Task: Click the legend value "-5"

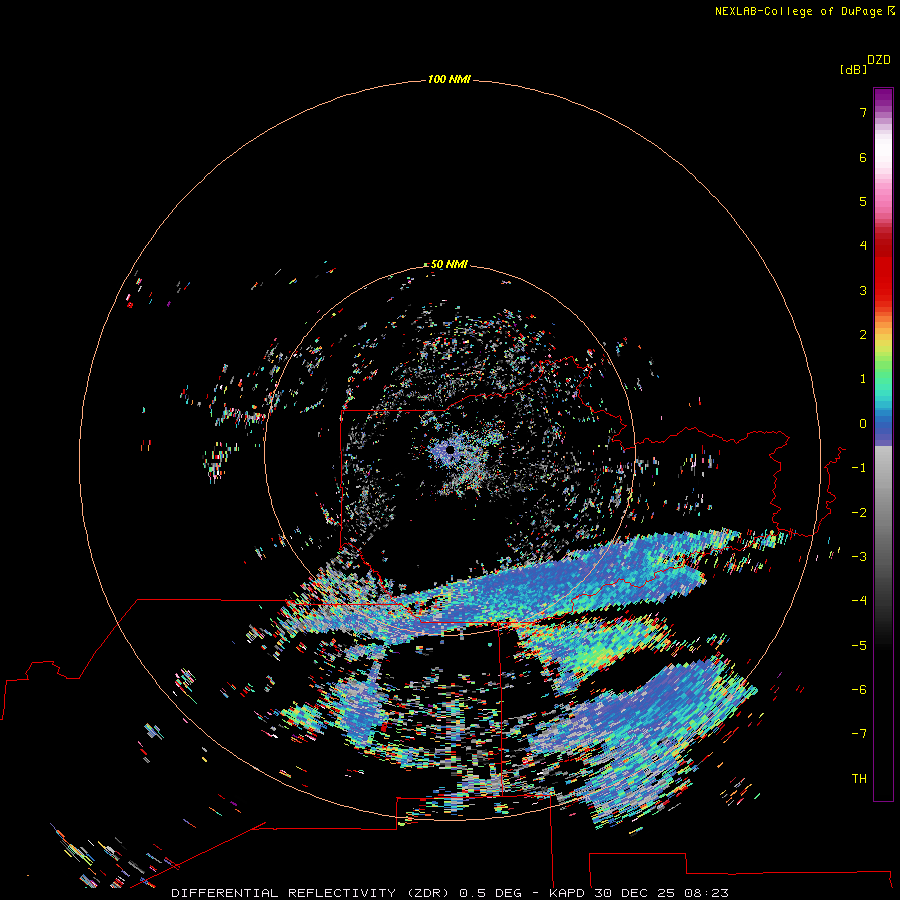Action: [859, 646]
